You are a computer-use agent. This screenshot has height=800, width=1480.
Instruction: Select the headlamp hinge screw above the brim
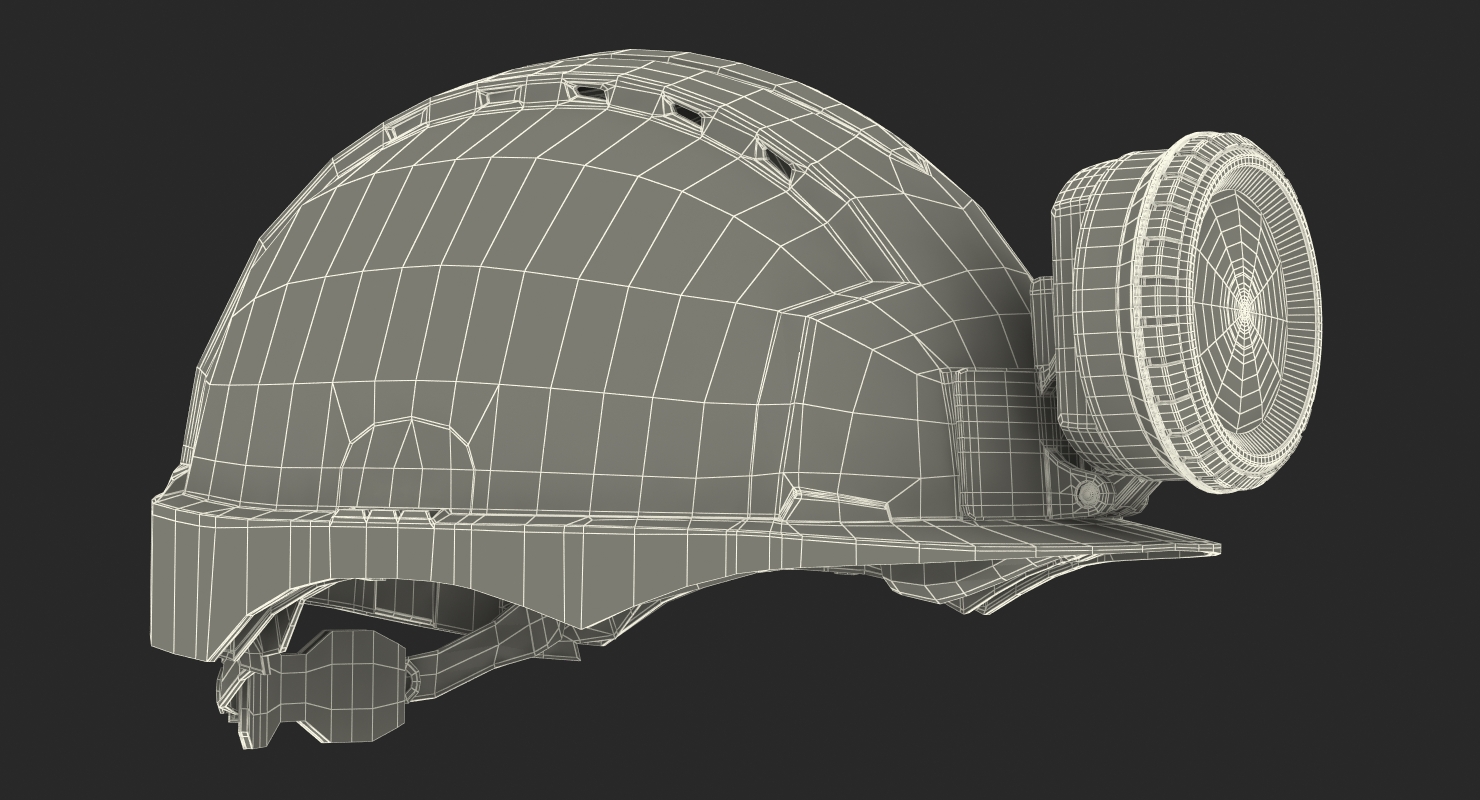[x=1088, y=494]
